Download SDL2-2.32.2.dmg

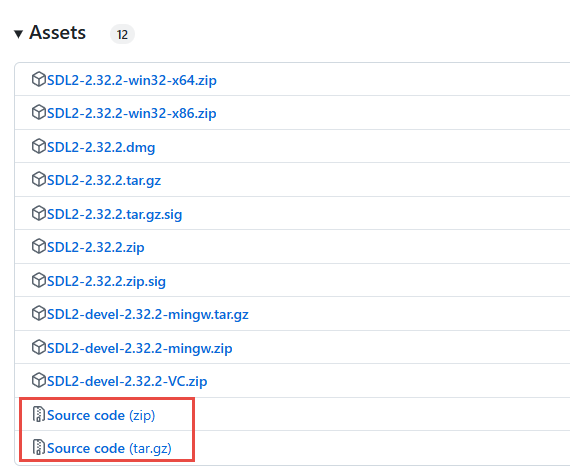[101, 147]
